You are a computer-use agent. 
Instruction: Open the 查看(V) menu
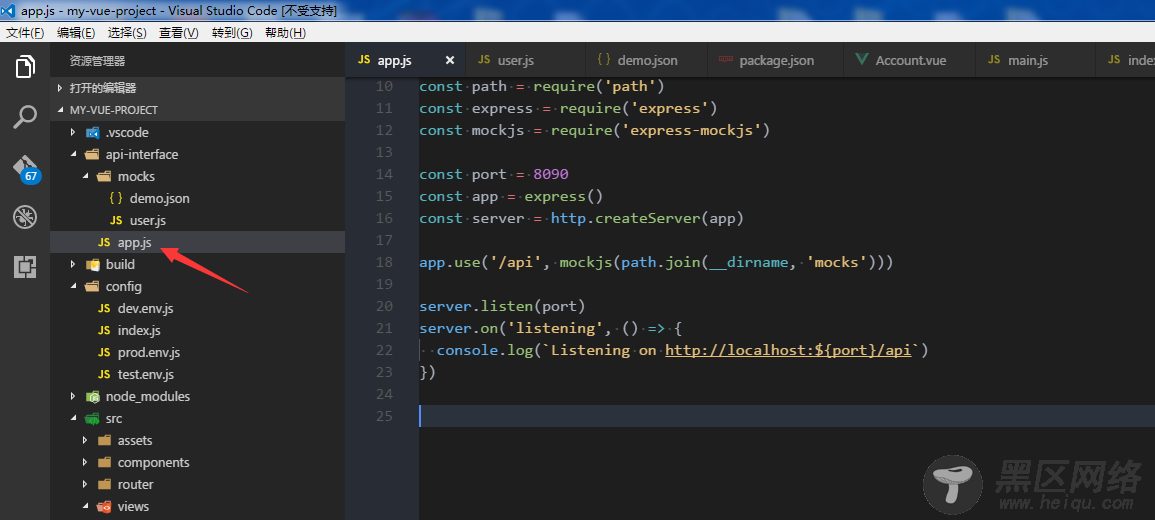coord(179,32)
